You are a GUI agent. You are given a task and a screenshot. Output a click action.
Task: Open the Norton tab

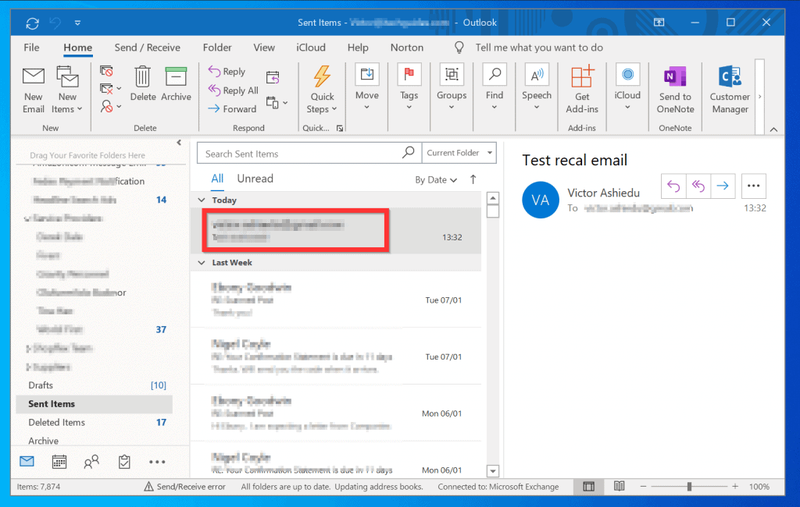407,47
